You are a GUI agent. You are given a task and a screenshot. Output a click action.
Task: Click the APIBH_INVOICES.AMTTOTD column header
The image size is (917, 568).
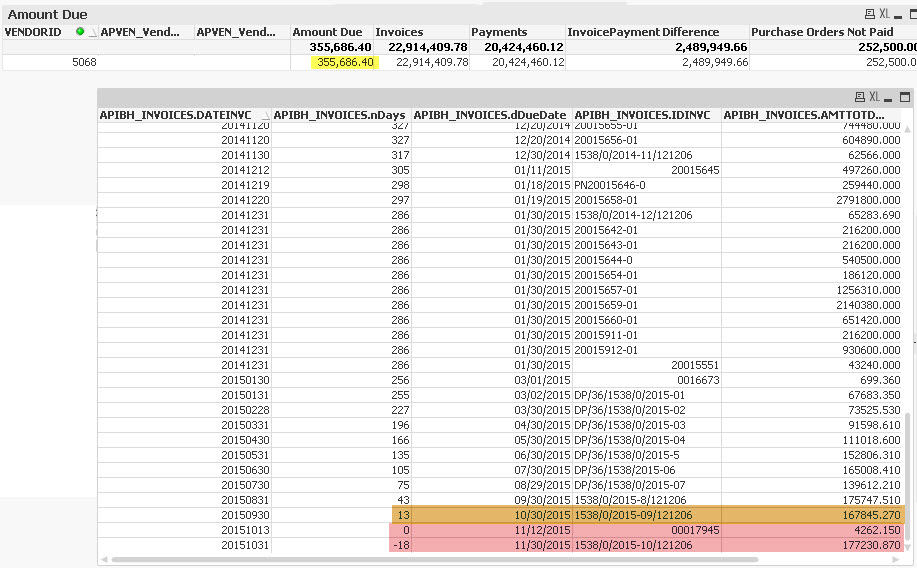804,115
